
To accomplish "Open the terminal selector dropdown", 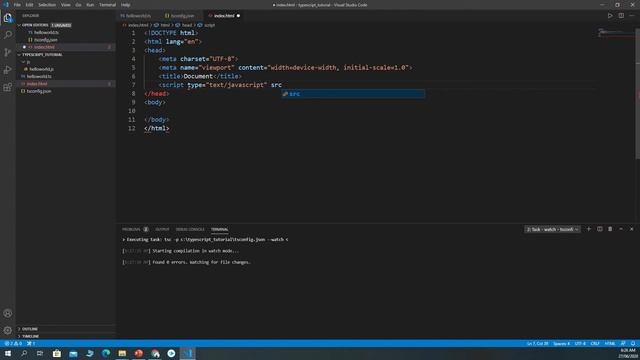I will coord(552,229).
